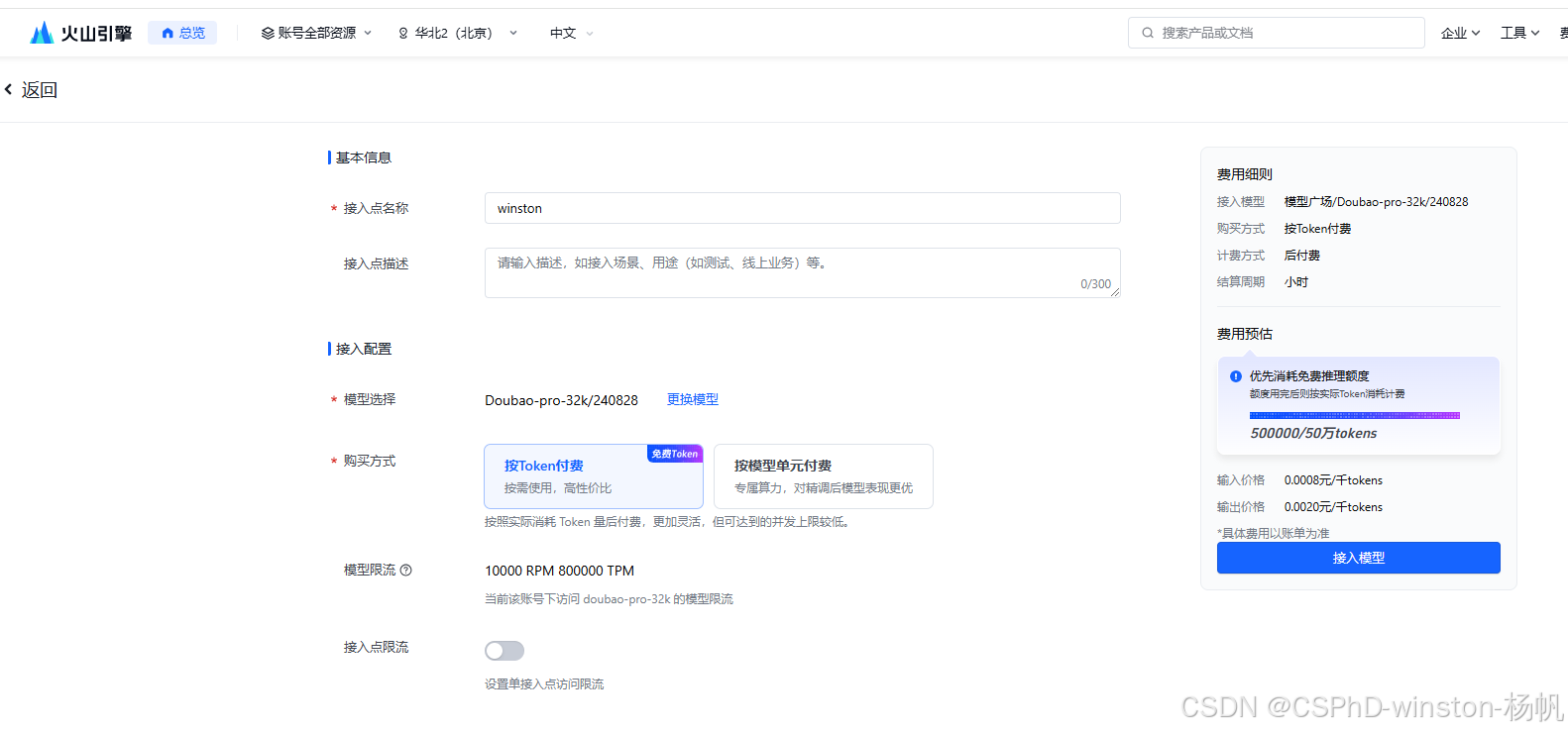Open the 中文 language dropdown

click(x=572, y=34)
